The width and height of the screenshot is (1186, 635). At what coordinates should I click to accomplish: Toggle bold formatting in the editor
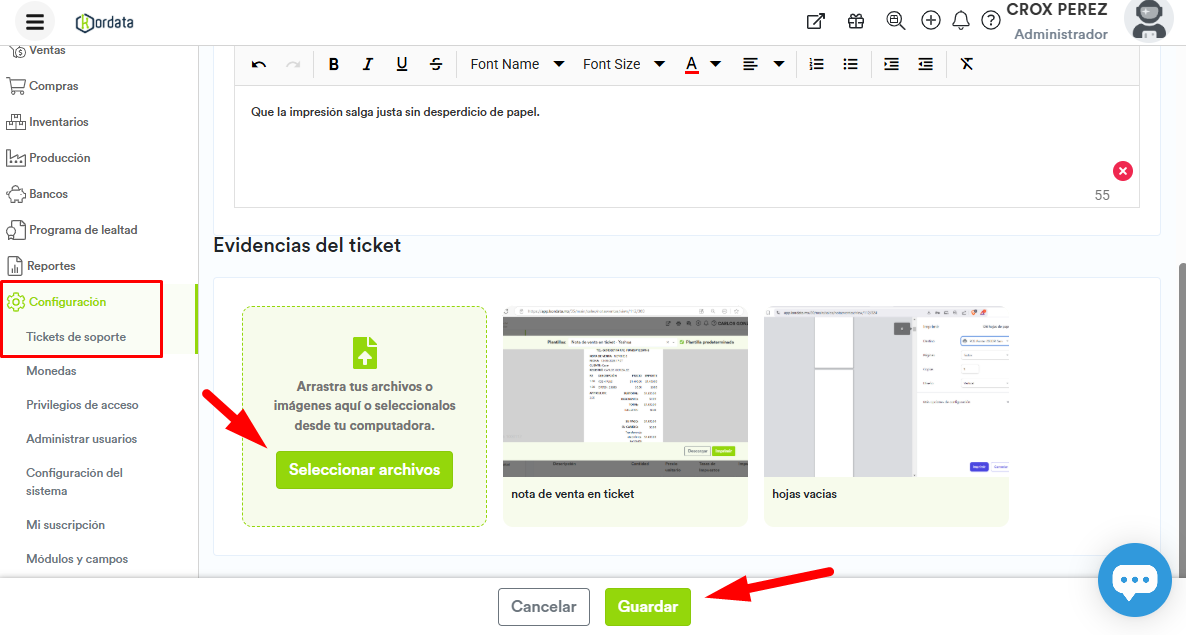point(334,64)
